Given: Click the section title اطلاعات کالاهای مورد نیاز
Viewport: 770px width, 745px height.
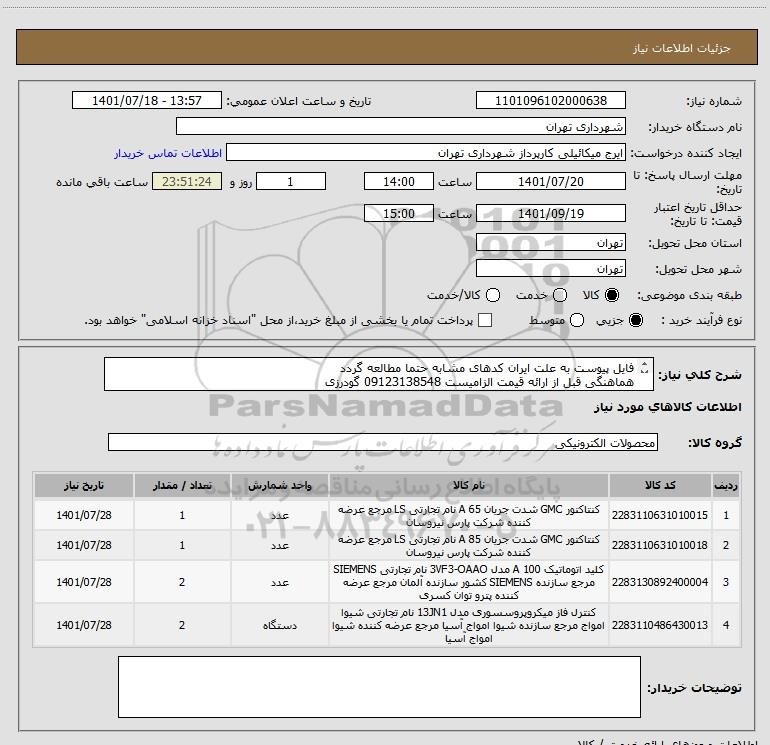Looking at the screenshot, I should [667, 407].
